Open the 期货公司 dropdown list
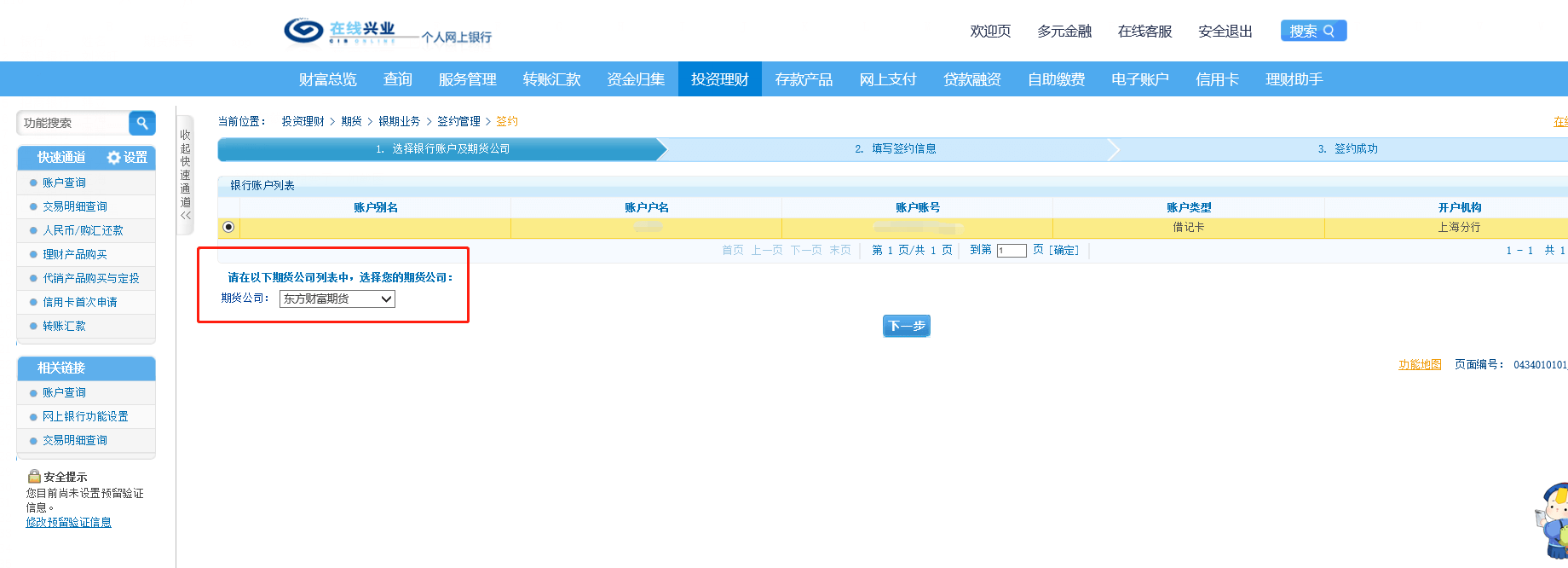This screenshot has height=568, width=1568. (337, 298)
